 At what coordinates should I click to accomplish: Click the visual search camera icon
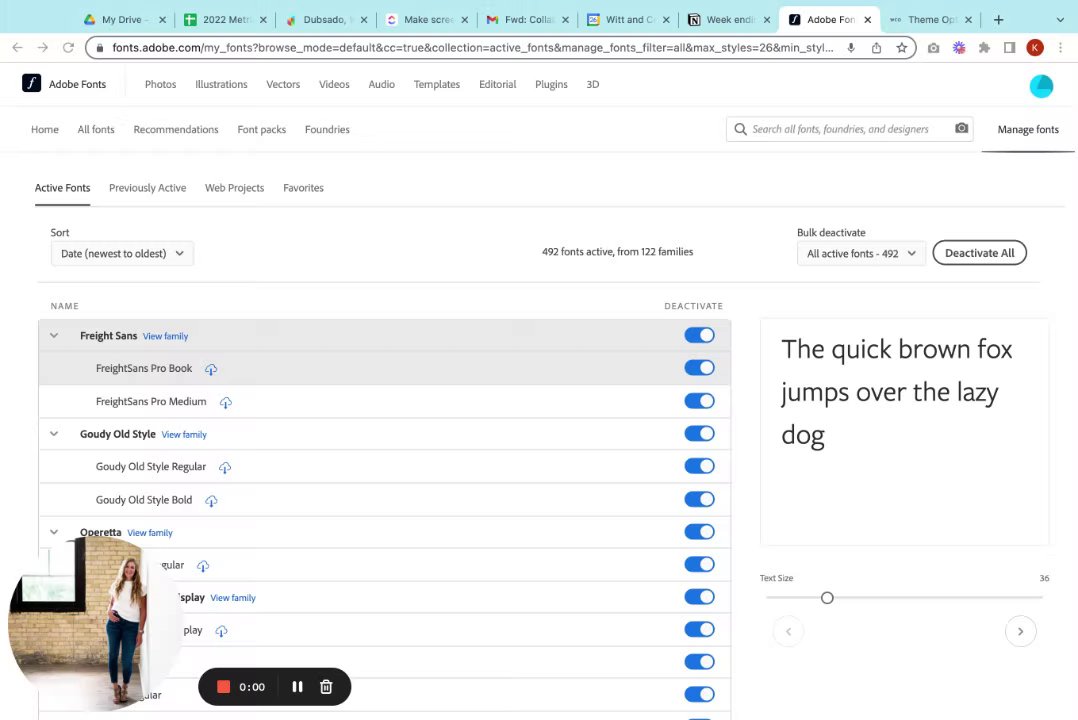(x=961, y=129)
